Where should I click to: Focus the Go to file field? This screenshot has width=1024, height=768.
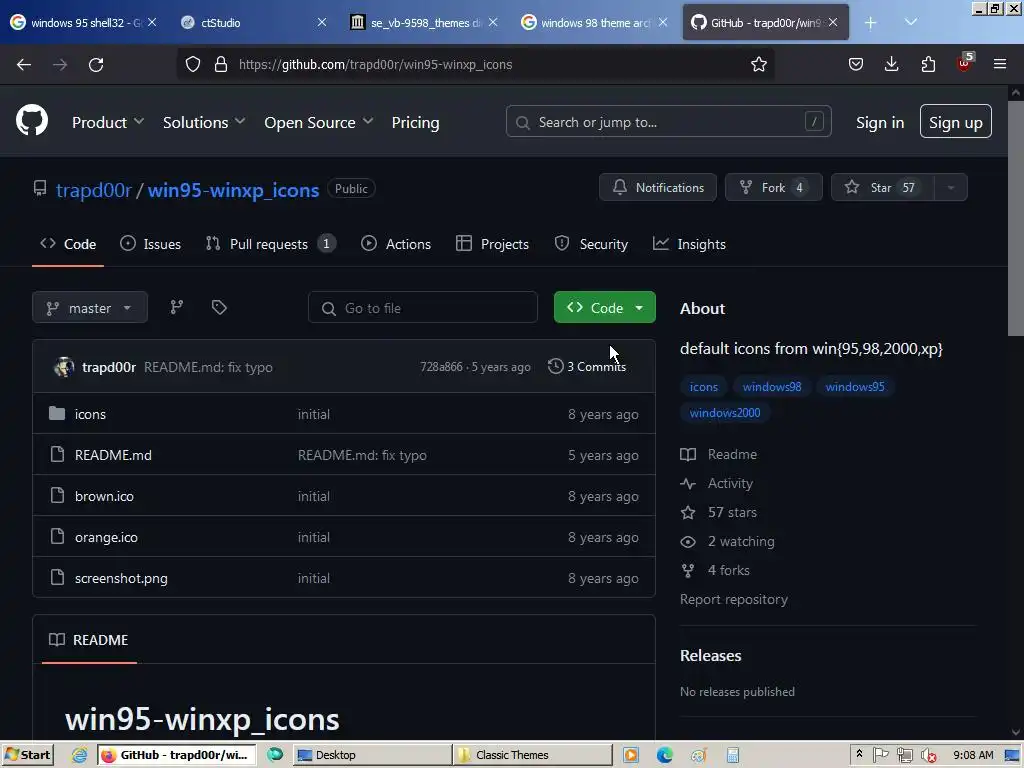coord(423,308)
